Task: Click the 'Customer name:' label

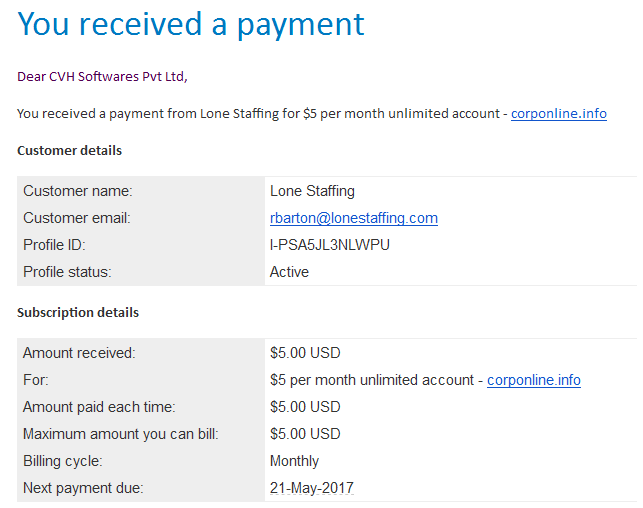Action: coord(78,191)
